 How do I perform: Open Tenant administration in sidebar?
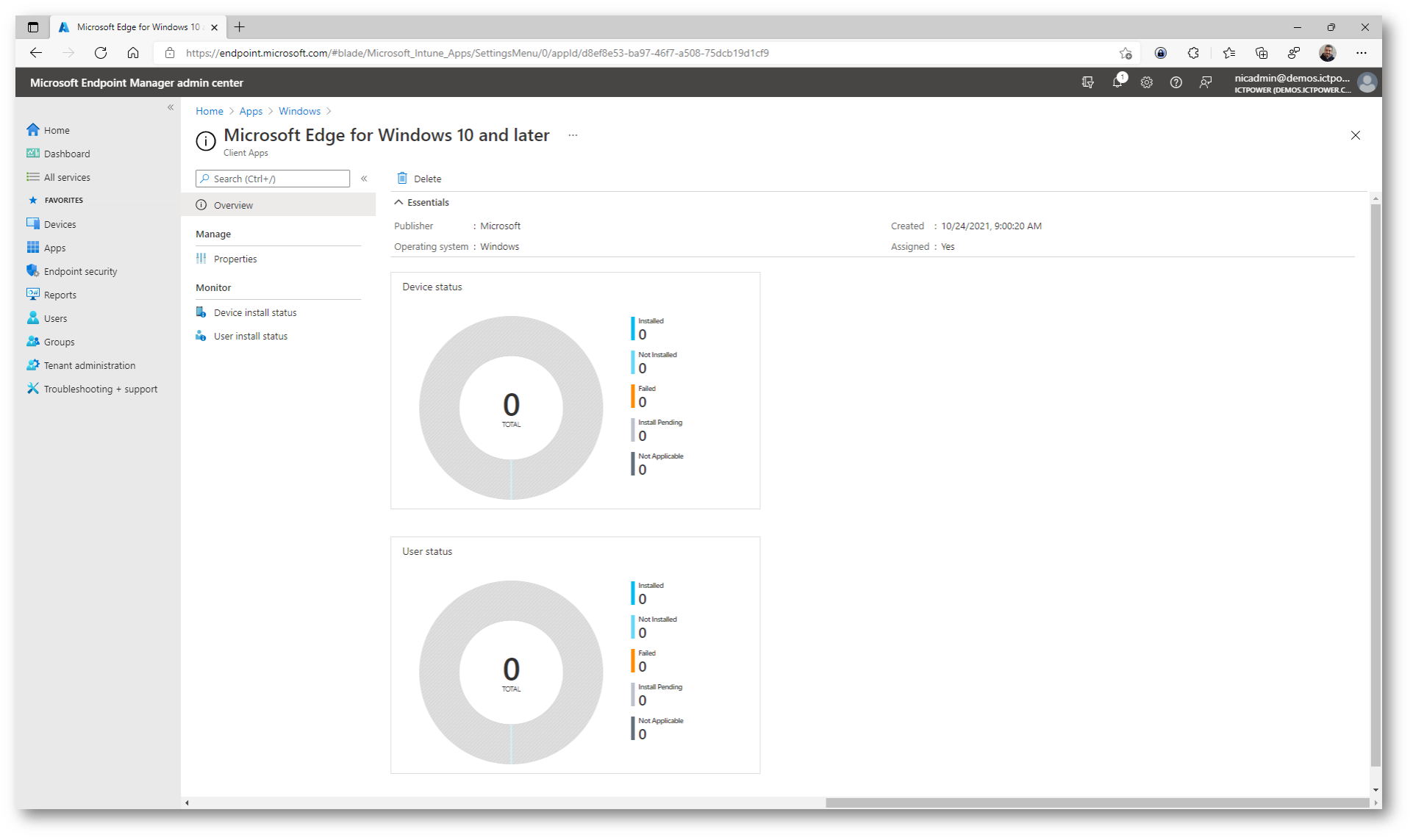coord(89,365)
